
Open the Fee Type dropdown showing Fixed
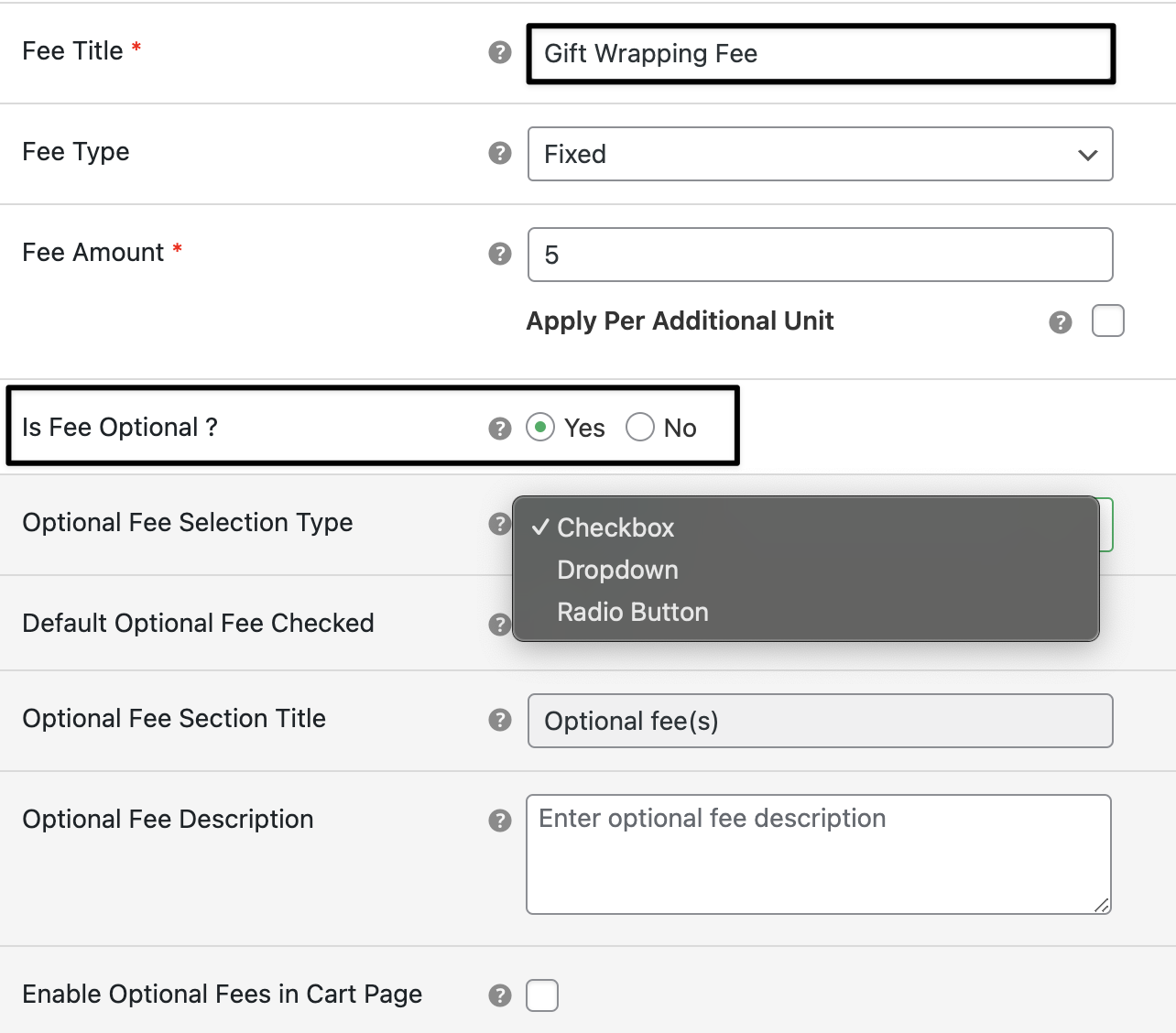pyautogui.click(x=821, y=154)
